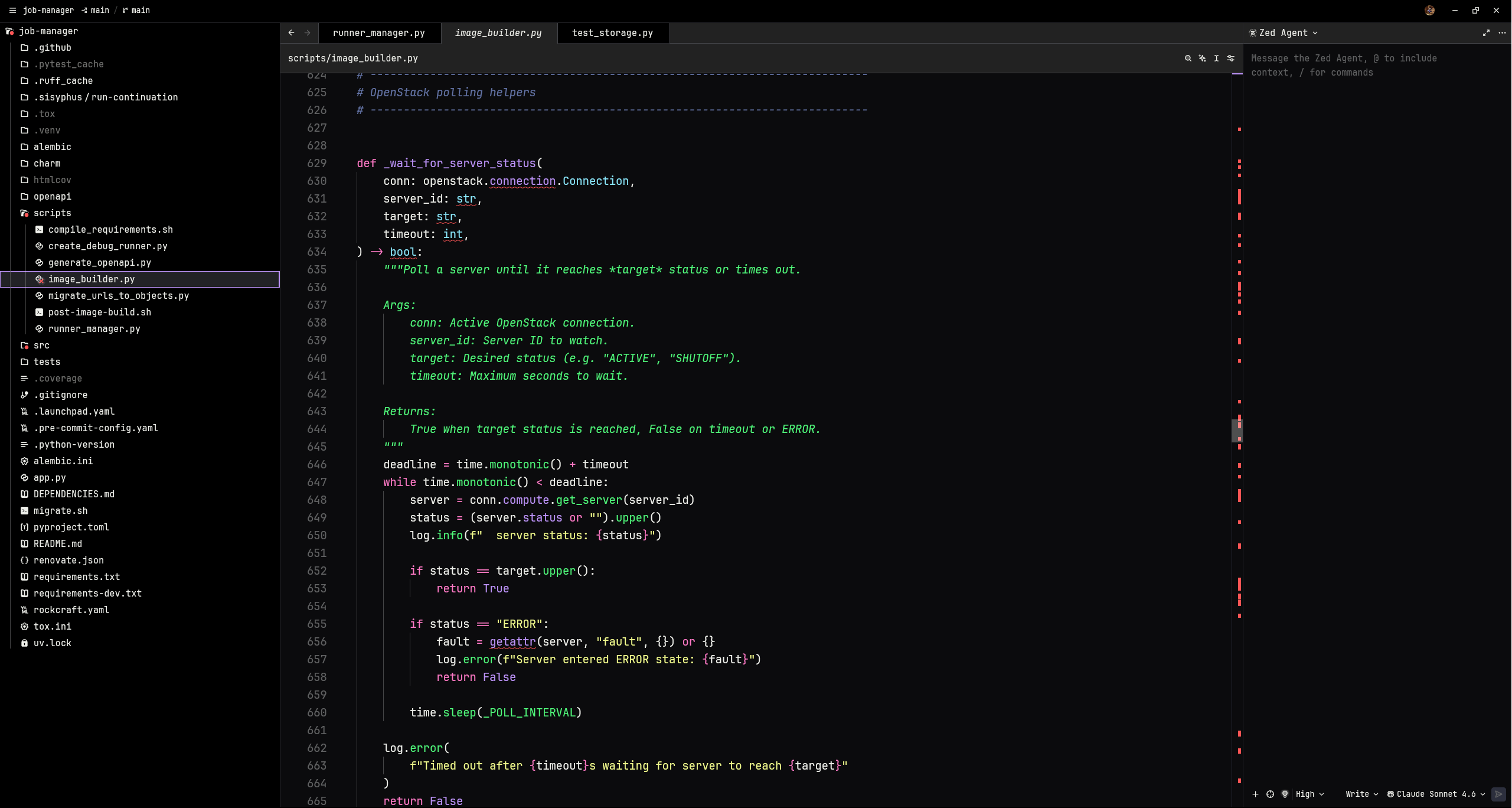Screen dimensions: 1512x808
Task: Expand the agent panel to full size
Action: coord(1486,33)
